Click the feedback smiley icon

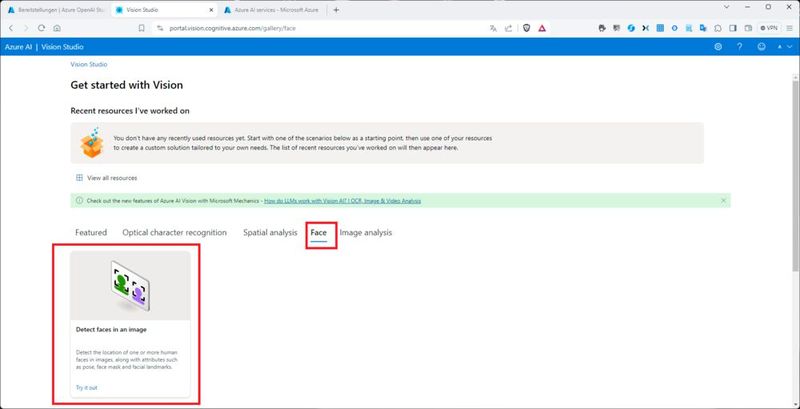762,47
